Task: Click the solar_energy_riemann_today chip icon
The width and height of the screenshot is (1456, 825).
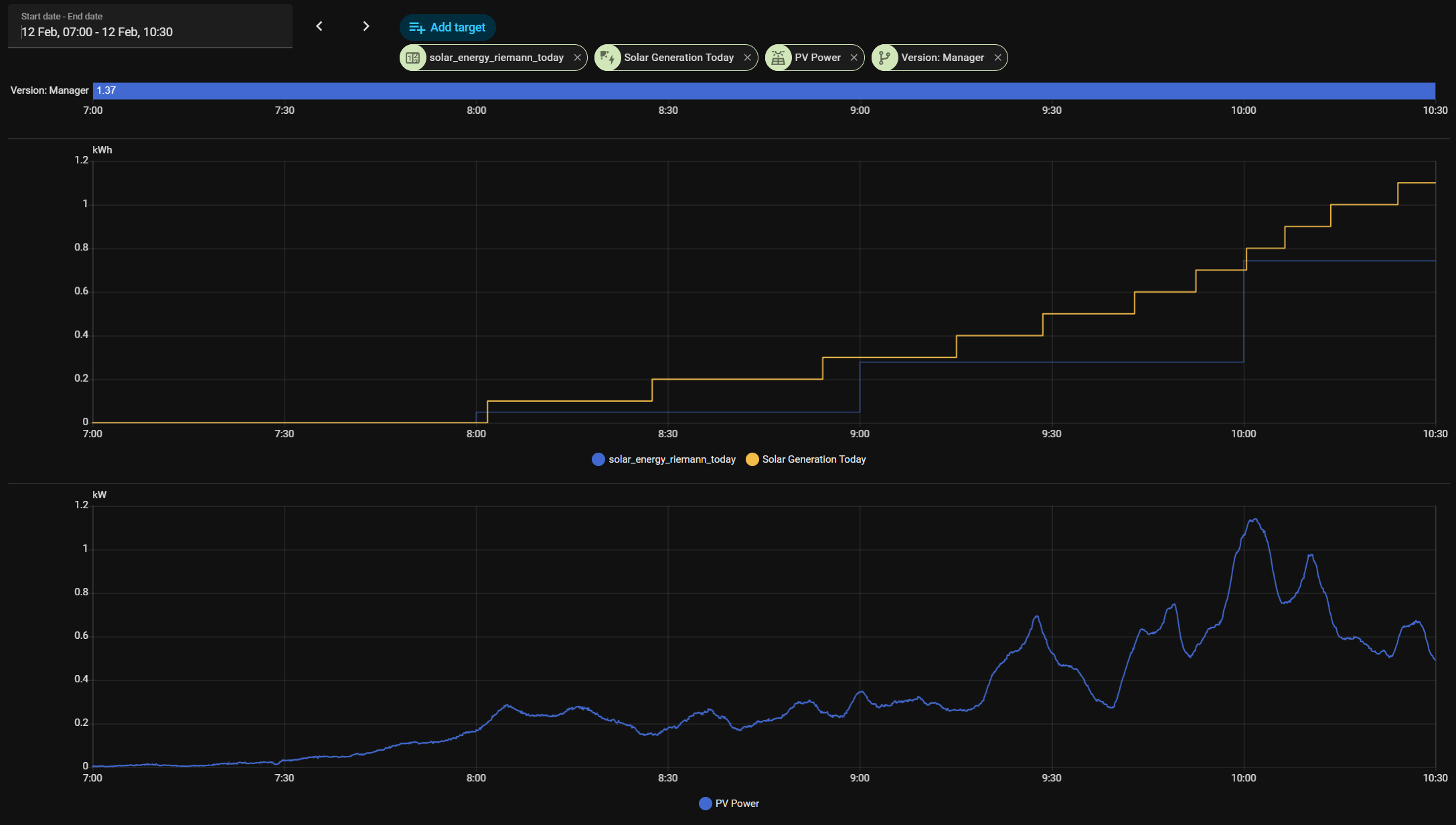Action: click(413, 58)
